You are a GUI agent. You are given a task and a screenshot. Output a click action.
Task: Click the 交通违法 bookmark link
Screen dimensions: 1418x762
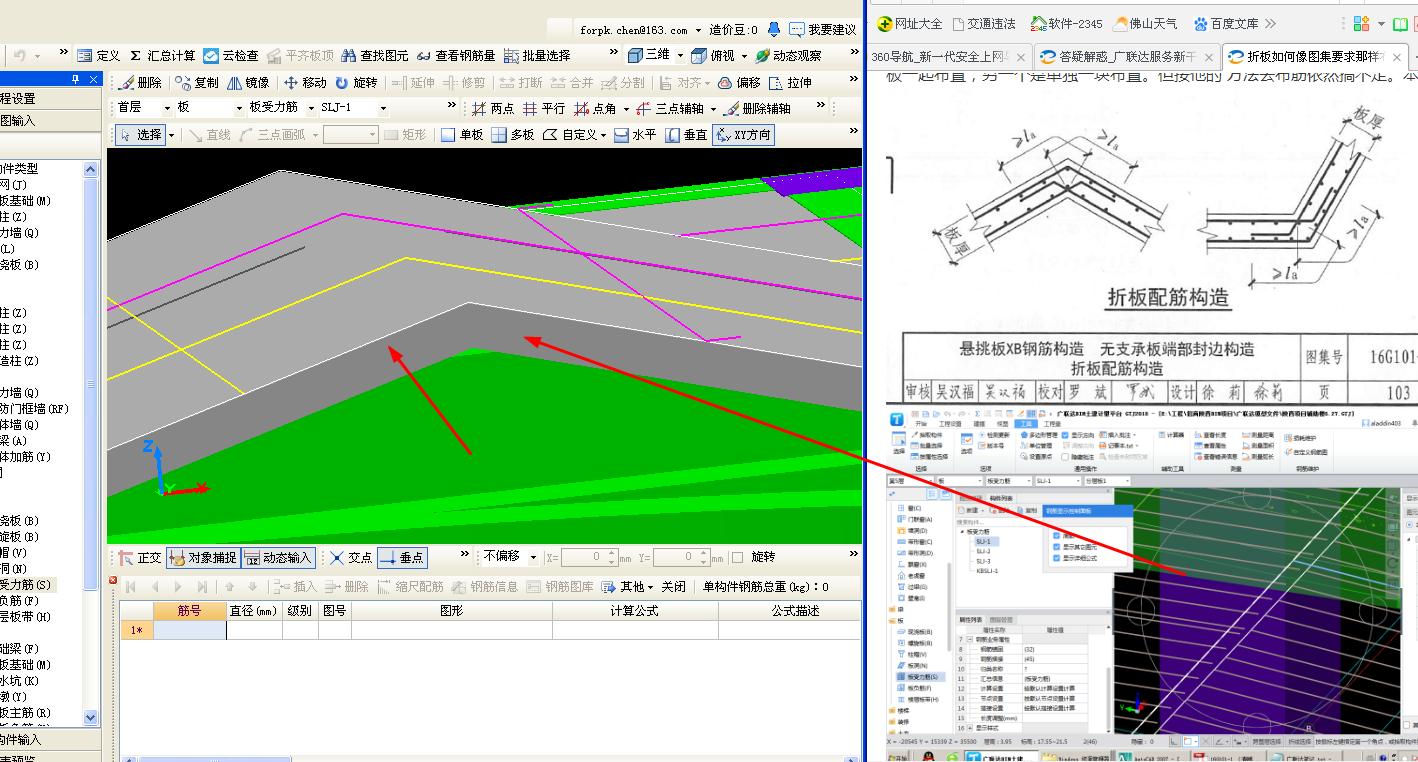(x=984, y=24)
